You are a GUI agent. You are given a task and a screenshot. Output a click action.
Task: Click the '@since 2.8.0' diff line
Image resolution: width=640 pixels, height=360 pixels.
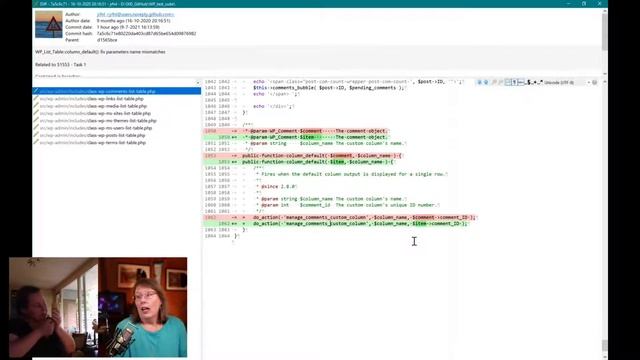click(278, 187)
